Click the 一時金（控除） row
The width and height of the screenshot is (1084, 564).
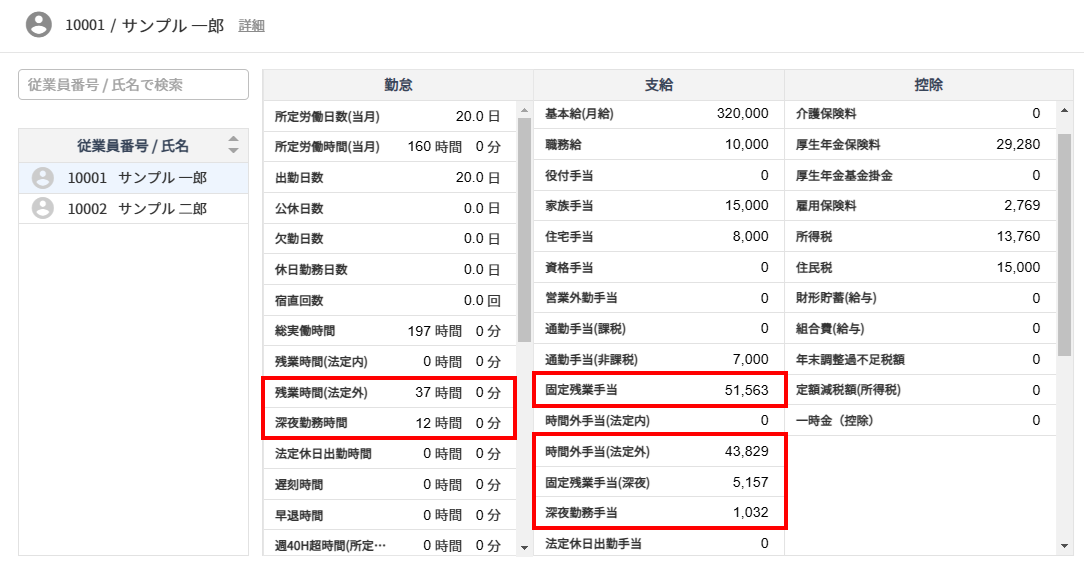[x=920, y=420]
